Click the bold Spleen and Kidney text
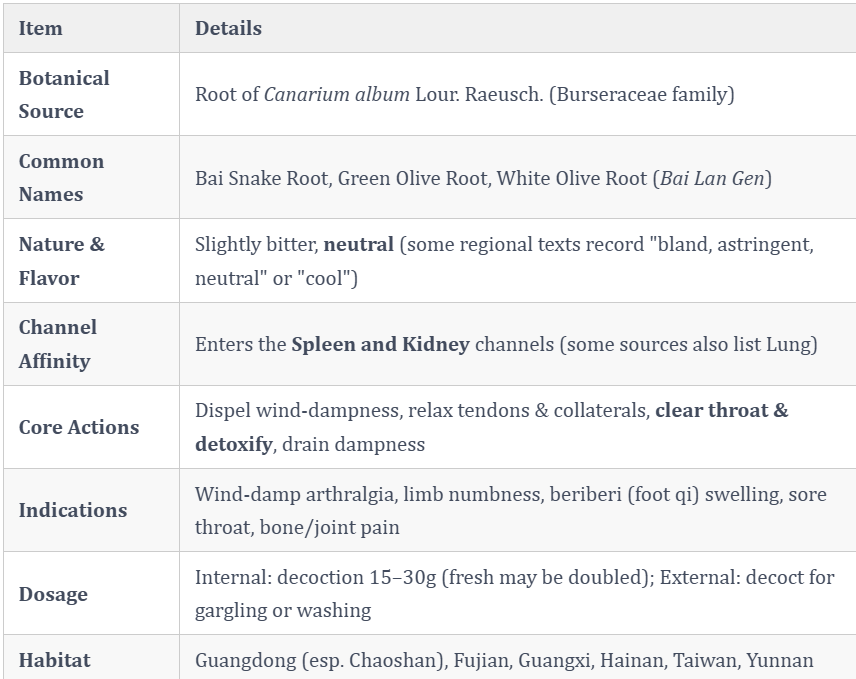The image size is (856, 679). click(380, 344)
